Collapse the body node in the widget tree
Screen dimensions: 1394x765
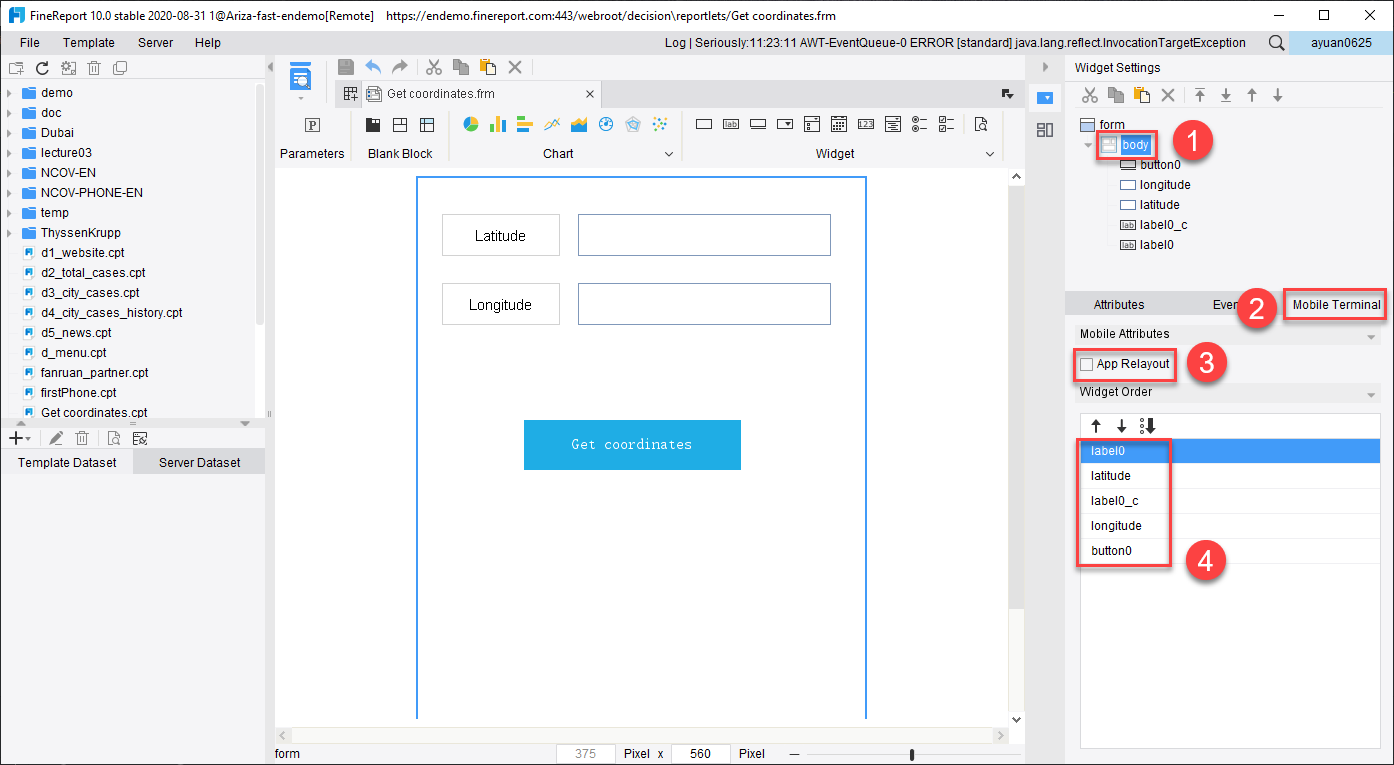[x=1088, y=145]
